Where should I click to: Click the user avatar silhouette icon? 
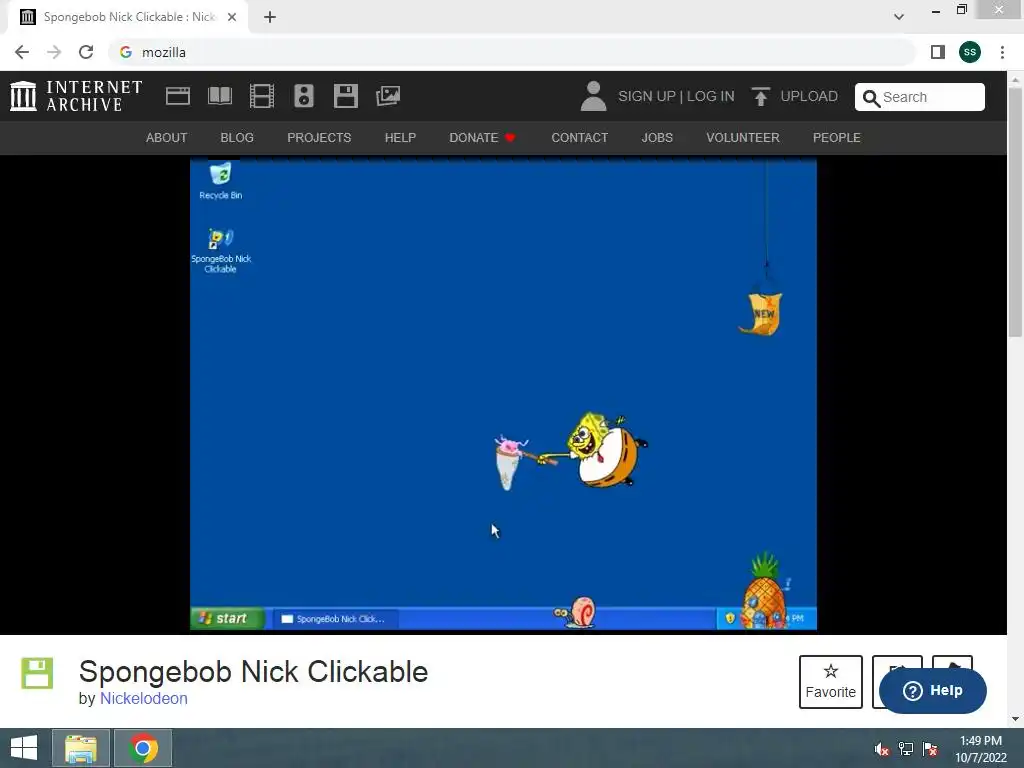click(593, 96)
